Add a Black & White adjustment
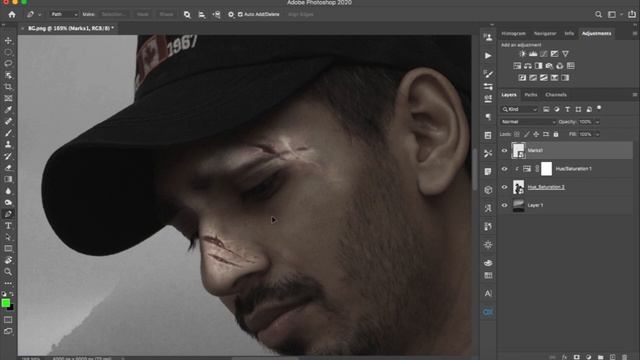The height and width of the screenshot is (360, 640). 538,66
